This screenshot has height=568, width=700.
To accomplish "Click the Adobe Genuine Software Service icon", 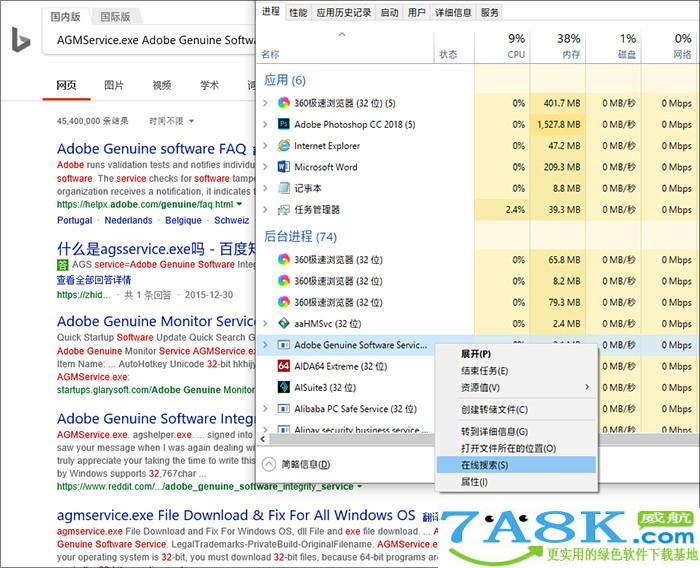I will tap(283, 345).
